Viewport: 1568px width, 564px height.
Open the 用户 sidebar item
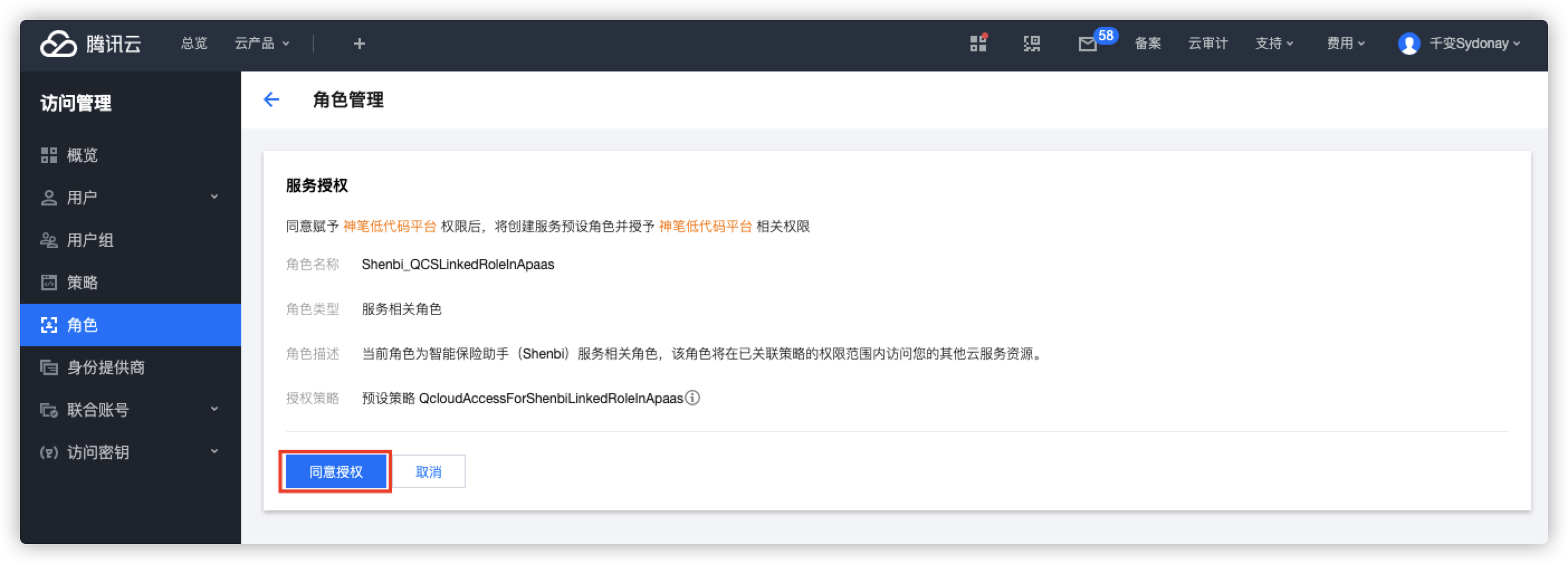tap(130, 198)
